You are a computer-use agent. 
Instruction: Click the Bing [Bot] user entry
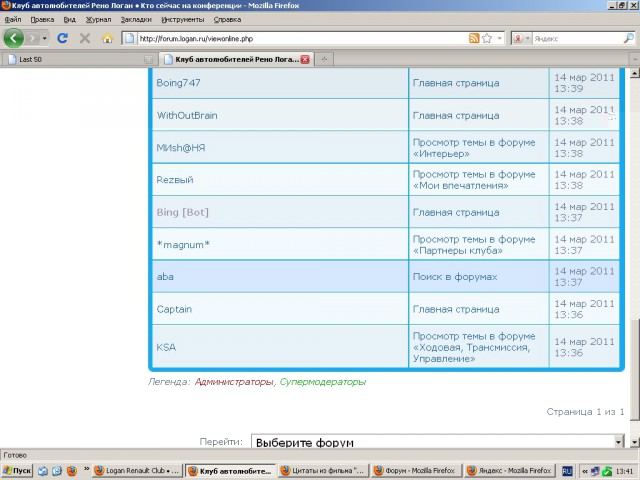click(x=182, y=212)
